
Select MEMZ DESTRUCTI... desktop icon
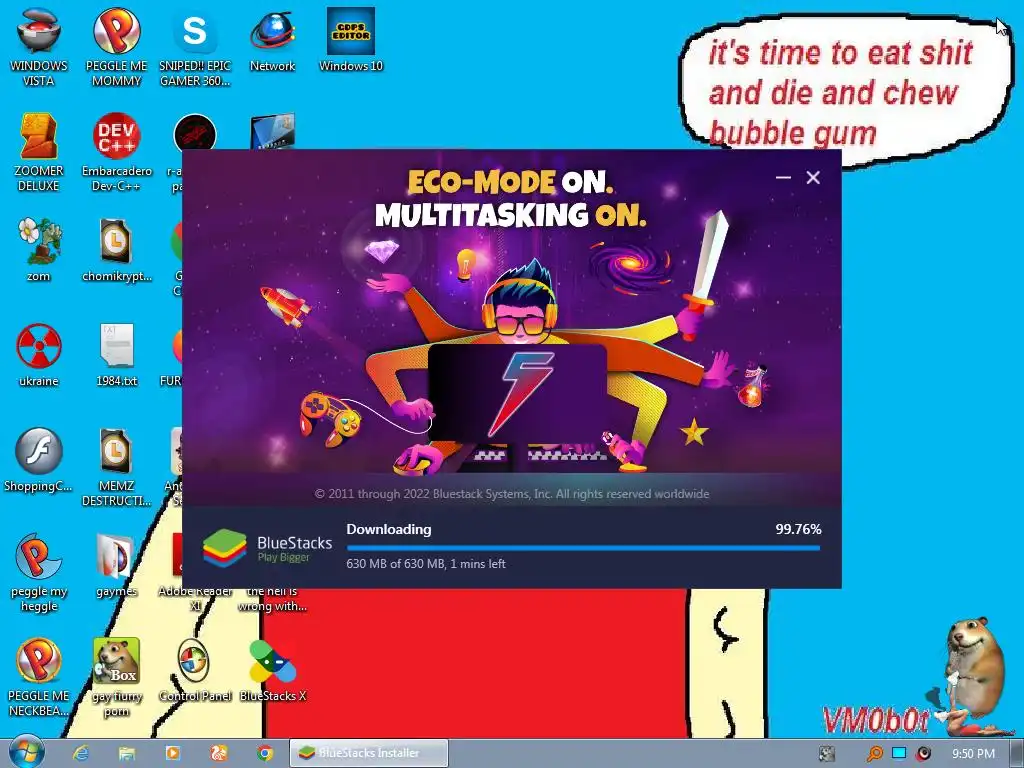116,466
